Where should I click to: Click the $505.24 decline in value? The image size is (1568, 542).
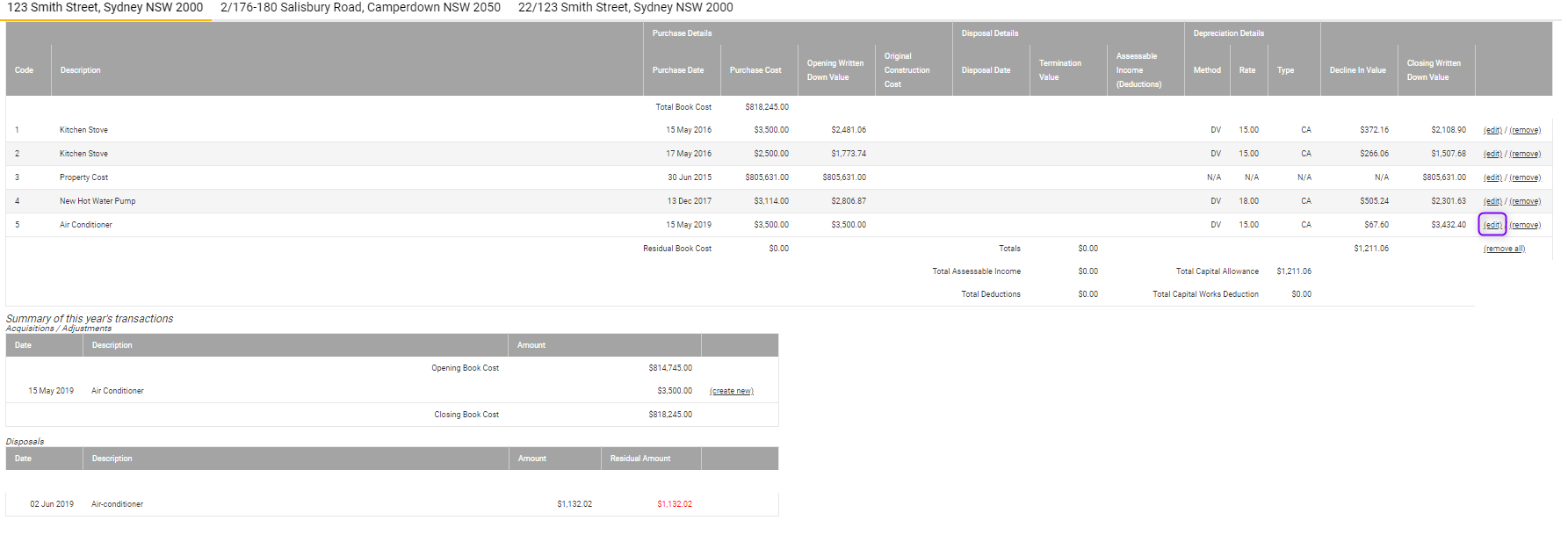point(1375,201)
